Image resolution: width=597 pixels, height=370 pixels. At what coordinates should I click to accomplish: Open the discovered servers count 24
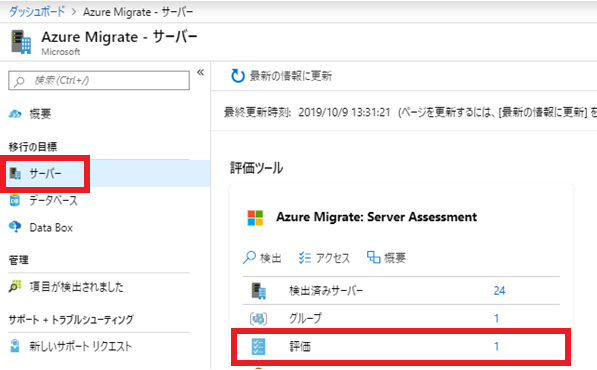point(499,291)
